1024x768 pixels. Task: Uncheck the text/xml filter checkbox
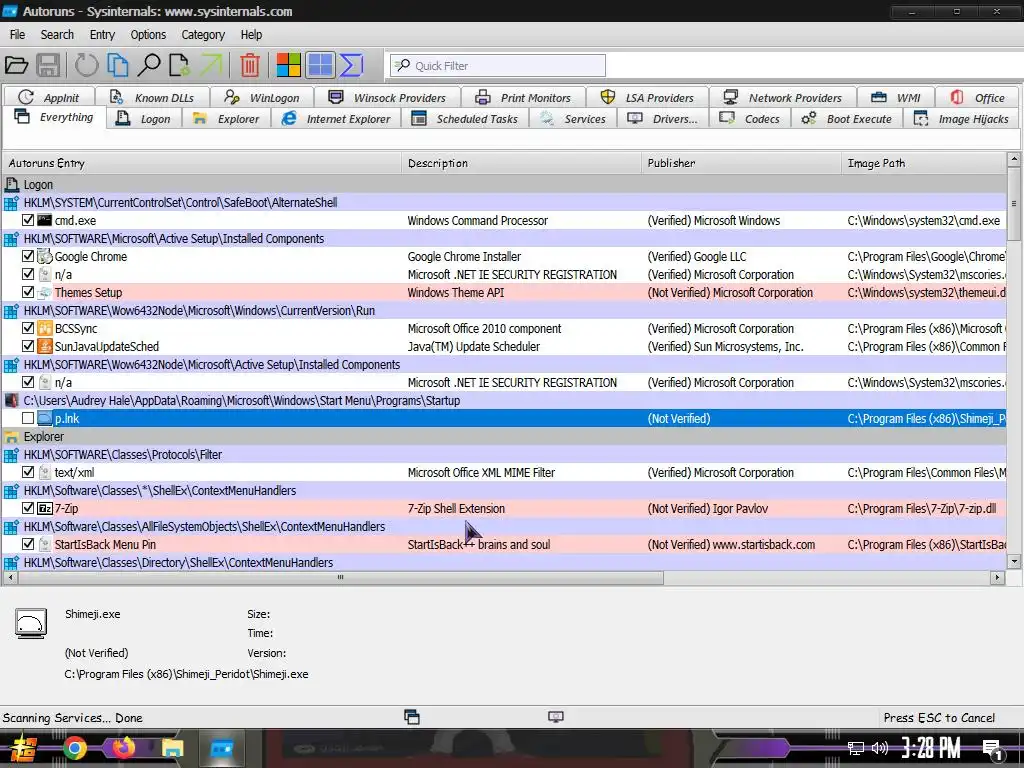[27, 472]
